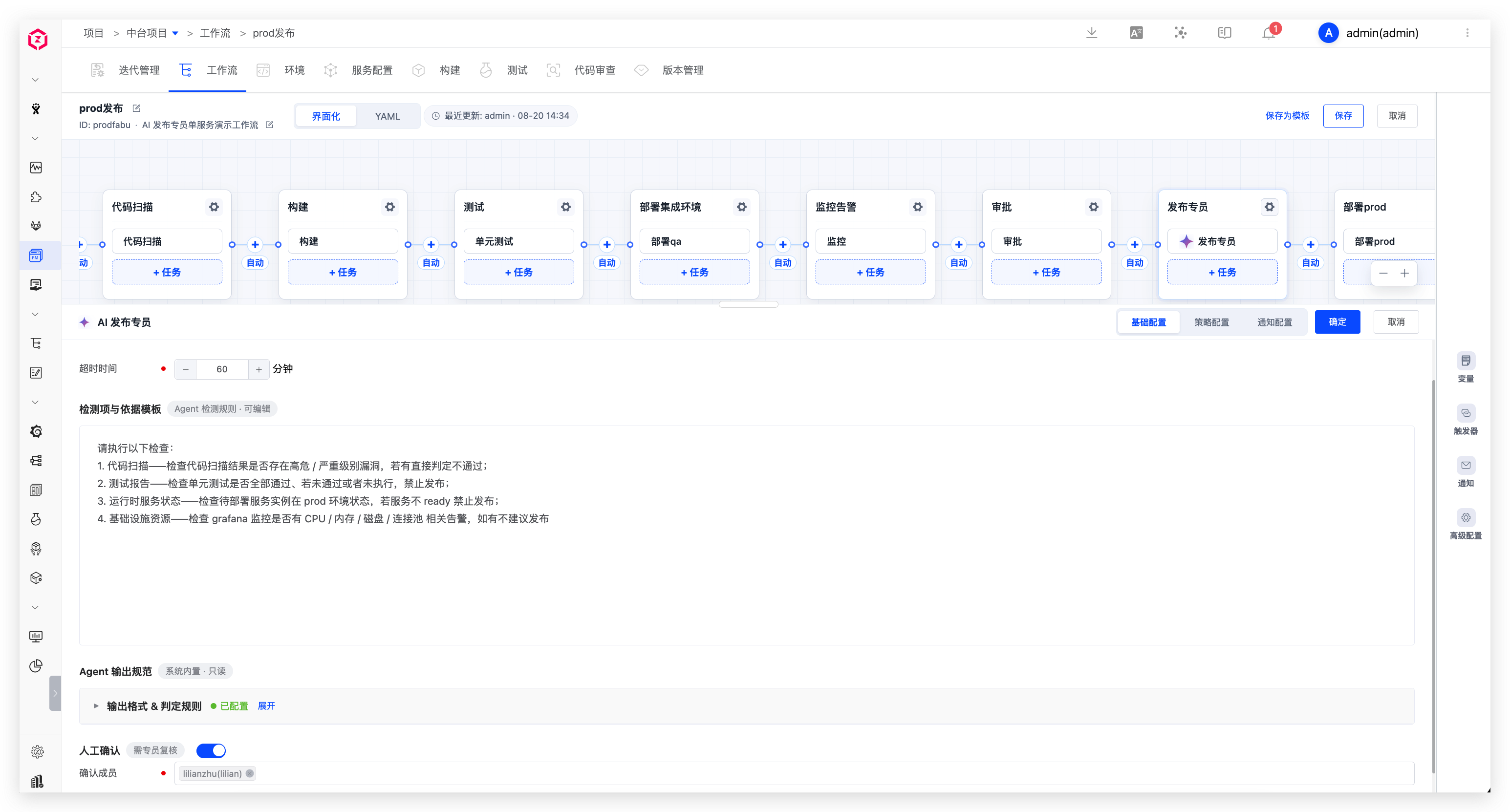This screenshot has width=1510, height=812.
Task: Open the notification bell icon
Action: coord(1269,33)
